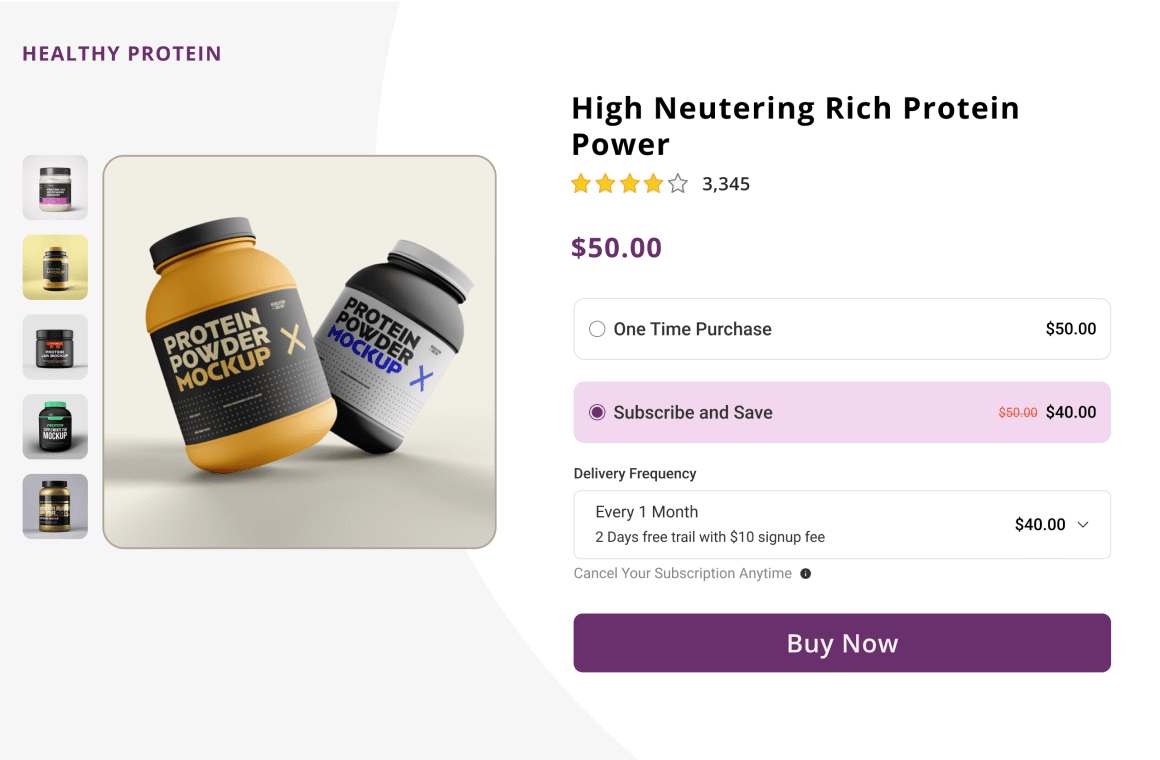Open frequency choices with 2 days free trial
This screenshot has height=760, width=1160.
tap(842, 524)
